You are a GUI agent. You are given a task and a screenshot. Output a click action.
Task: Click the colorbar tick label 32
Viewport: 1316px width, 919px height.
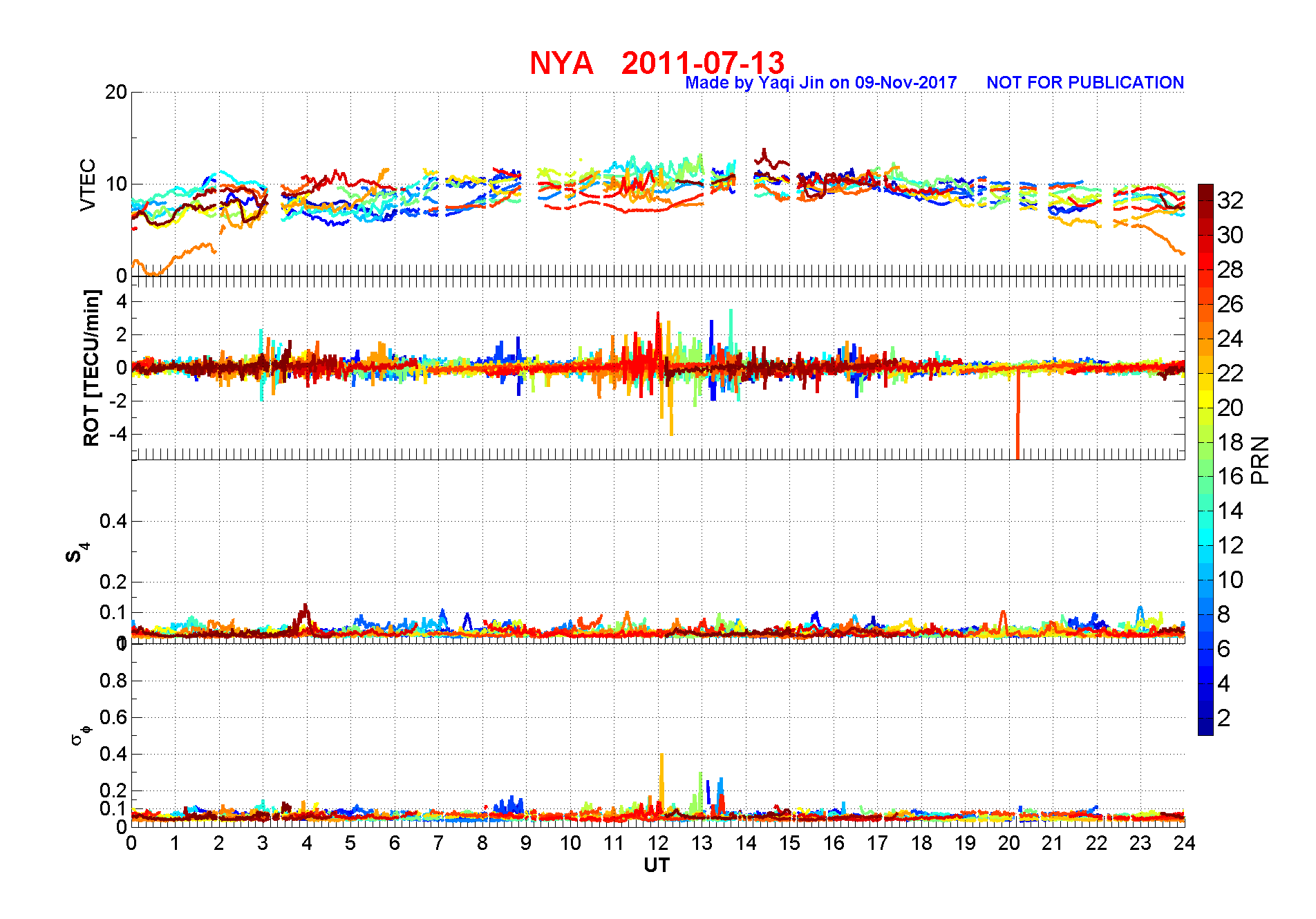[x=1230, y=200]
